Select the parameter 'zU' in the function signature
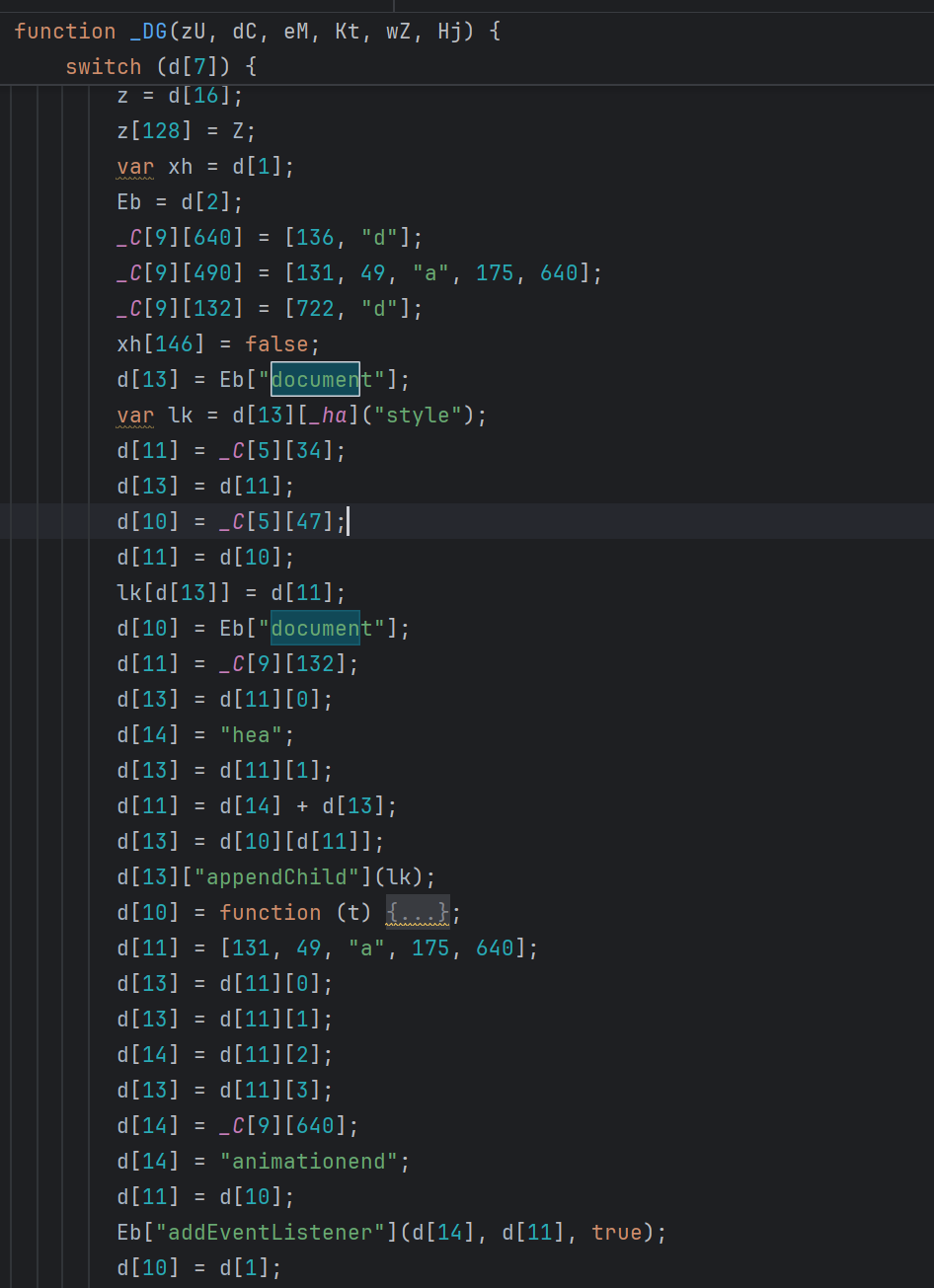934x1288 pixels. 194,32
